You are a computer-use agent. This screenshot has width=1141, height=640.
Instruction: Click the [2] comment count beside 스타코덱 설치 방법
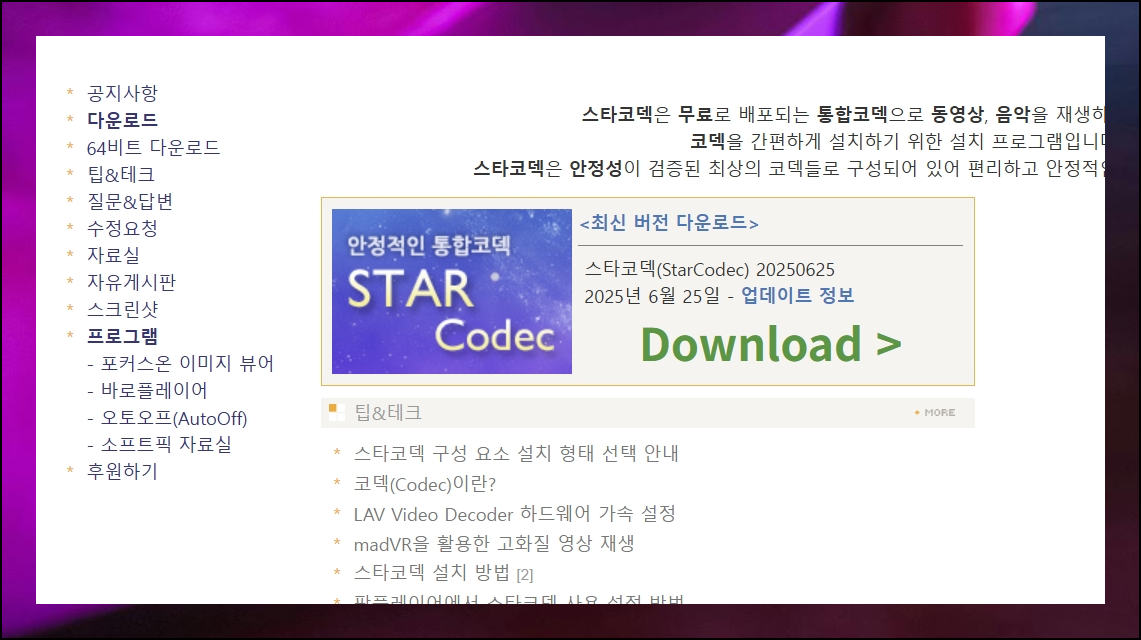525,575
